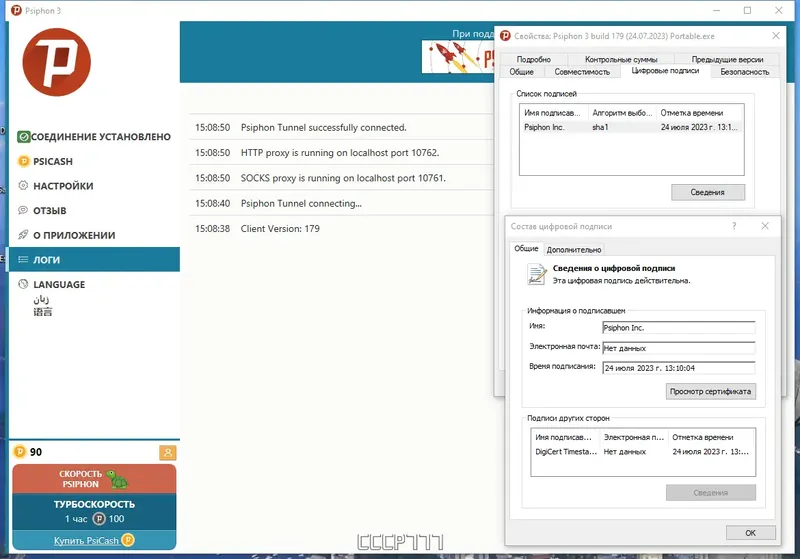Click OK in the signature details dialog
Viewport: 800px width, 559px height.
(751, 533)
